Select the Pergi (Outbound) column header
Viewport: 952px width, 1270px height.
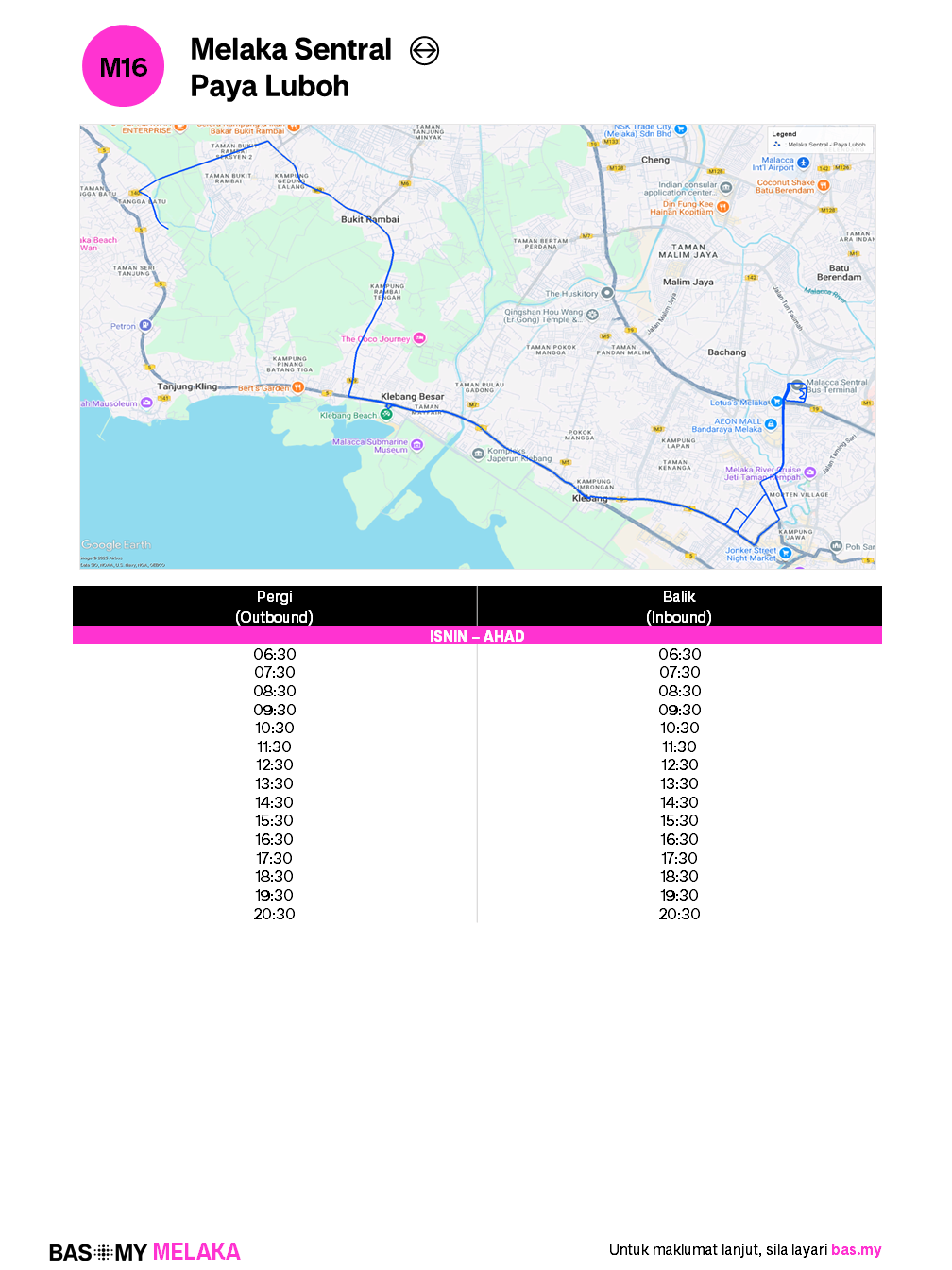click(x=275, y=607)
